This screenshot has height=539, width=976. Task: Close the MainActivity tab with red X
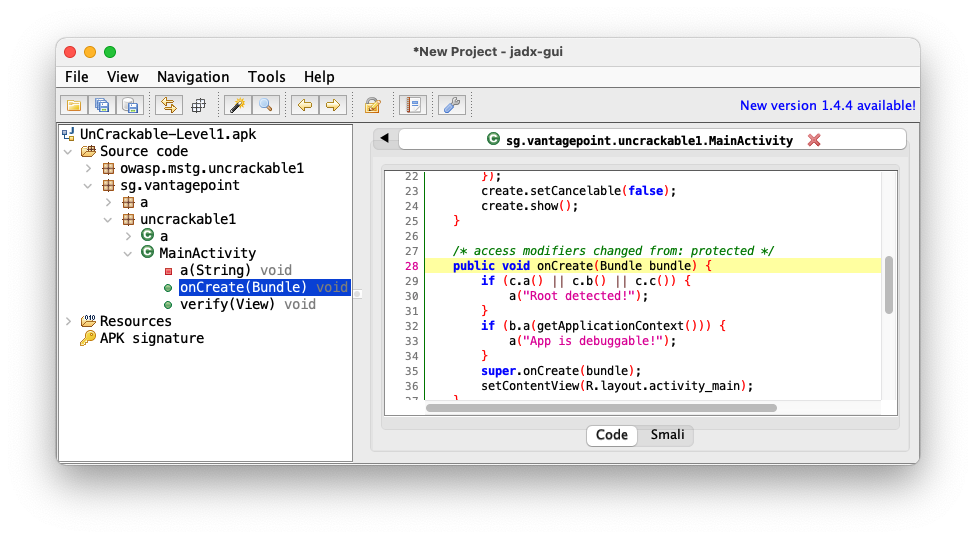point(814,140)
